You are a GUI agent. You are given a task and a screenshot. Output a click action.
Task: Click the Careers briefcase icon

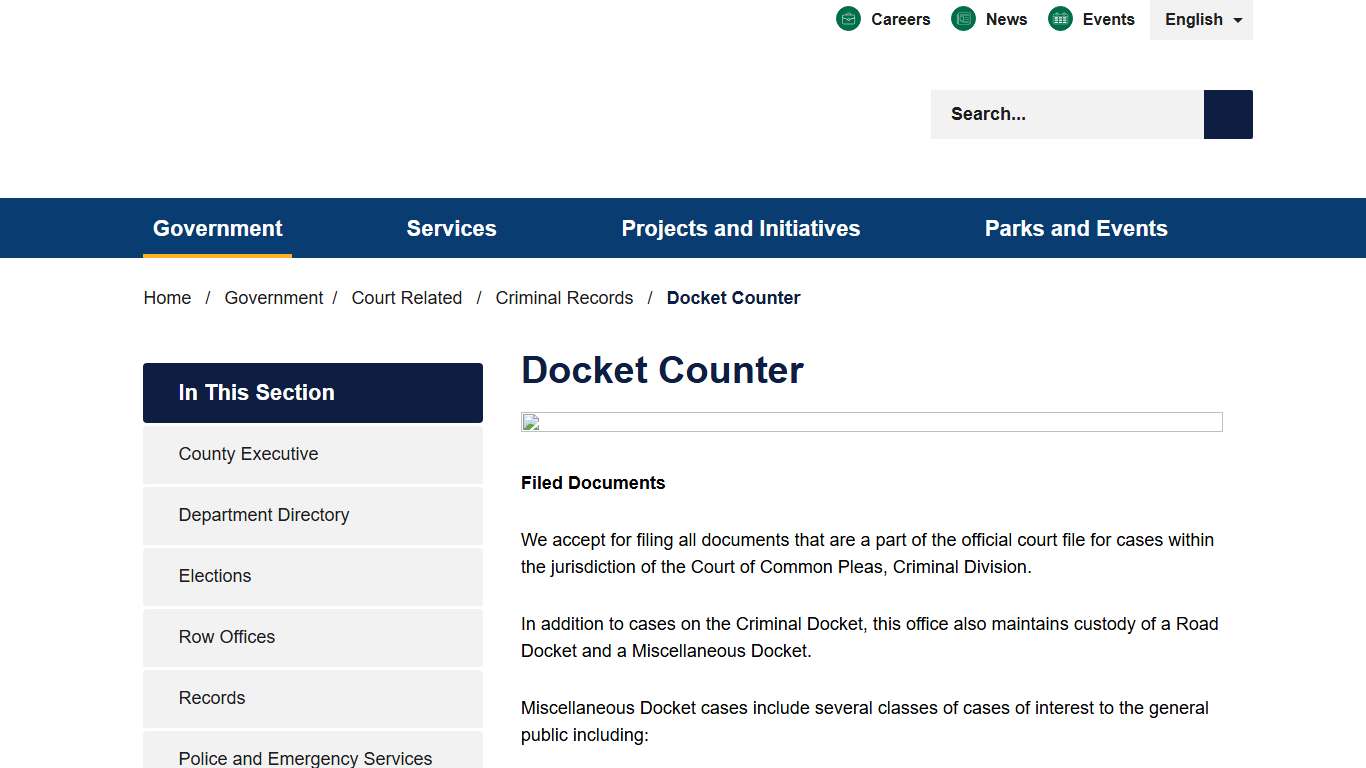pos(848,18)
